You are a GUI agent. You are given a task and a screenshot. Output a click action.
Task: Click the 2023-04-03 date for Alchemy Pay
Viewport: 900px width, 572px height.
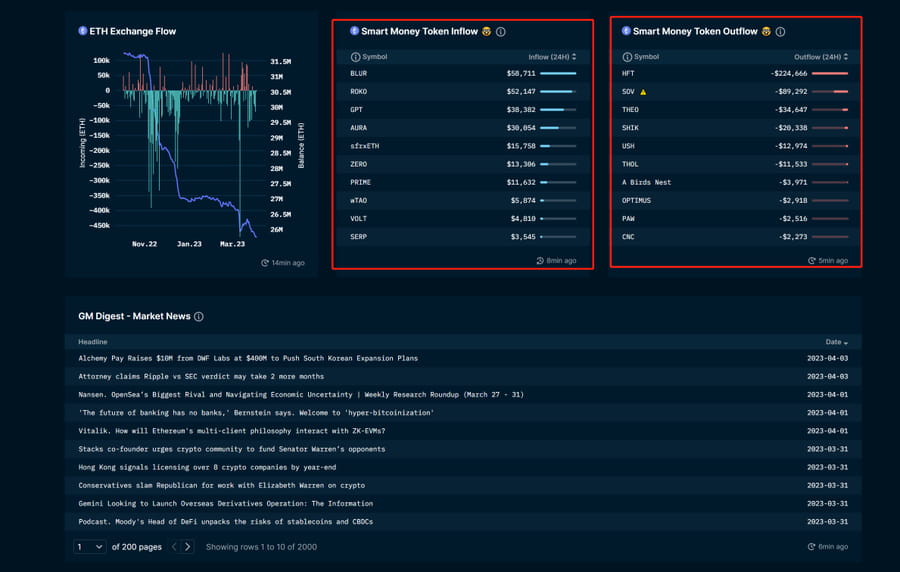(827, 358)
